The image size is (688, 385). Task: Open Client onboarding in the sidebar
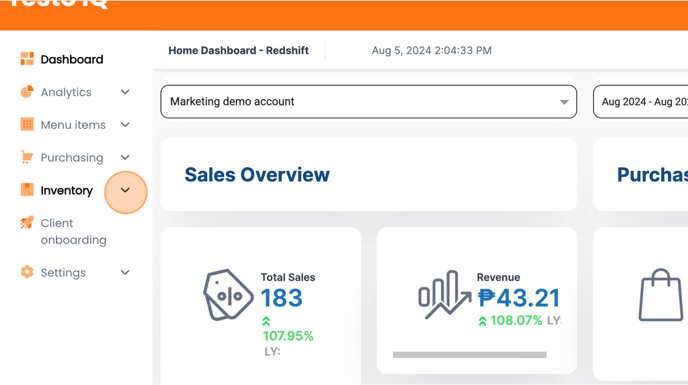tap(74, 231)
